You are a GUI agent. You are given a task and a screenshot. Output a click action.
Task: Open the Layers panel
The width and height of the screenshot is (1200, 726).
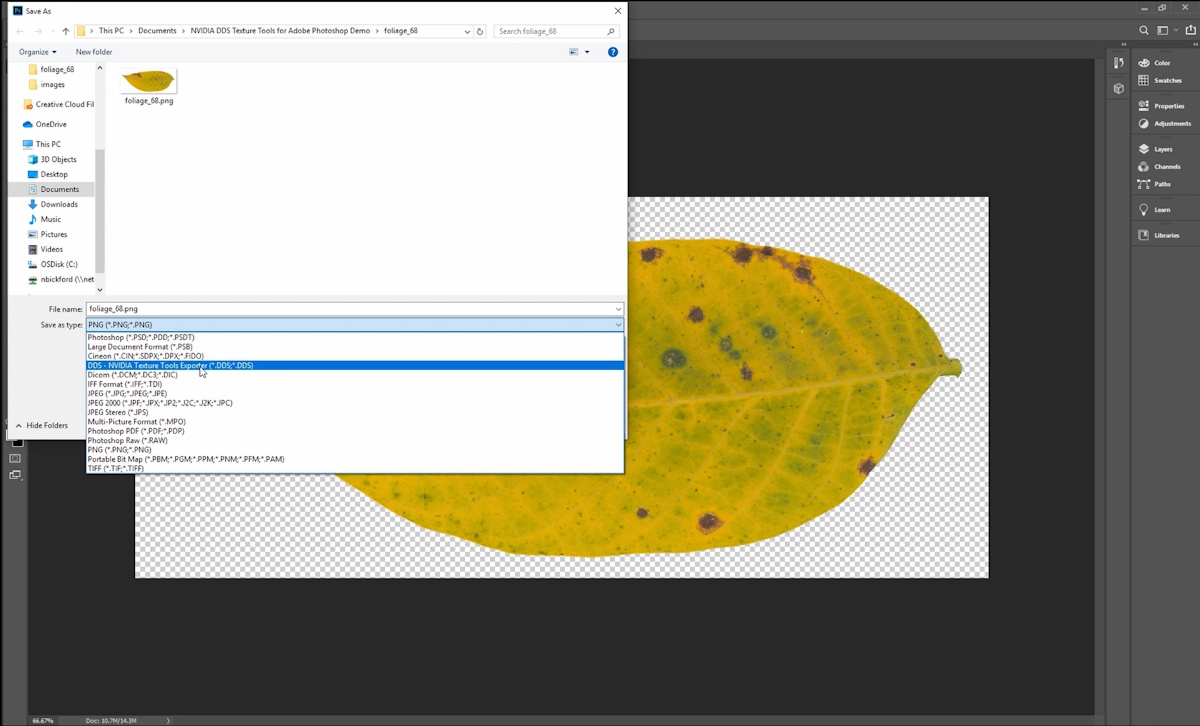[x=1144, y=149]
